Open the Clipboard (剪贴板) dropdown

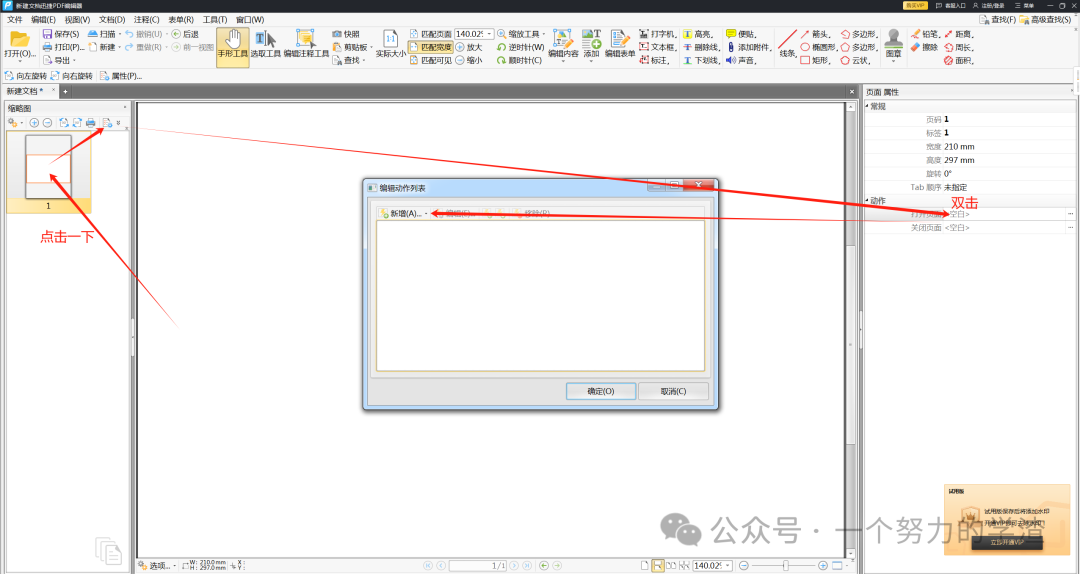point(373,47)
